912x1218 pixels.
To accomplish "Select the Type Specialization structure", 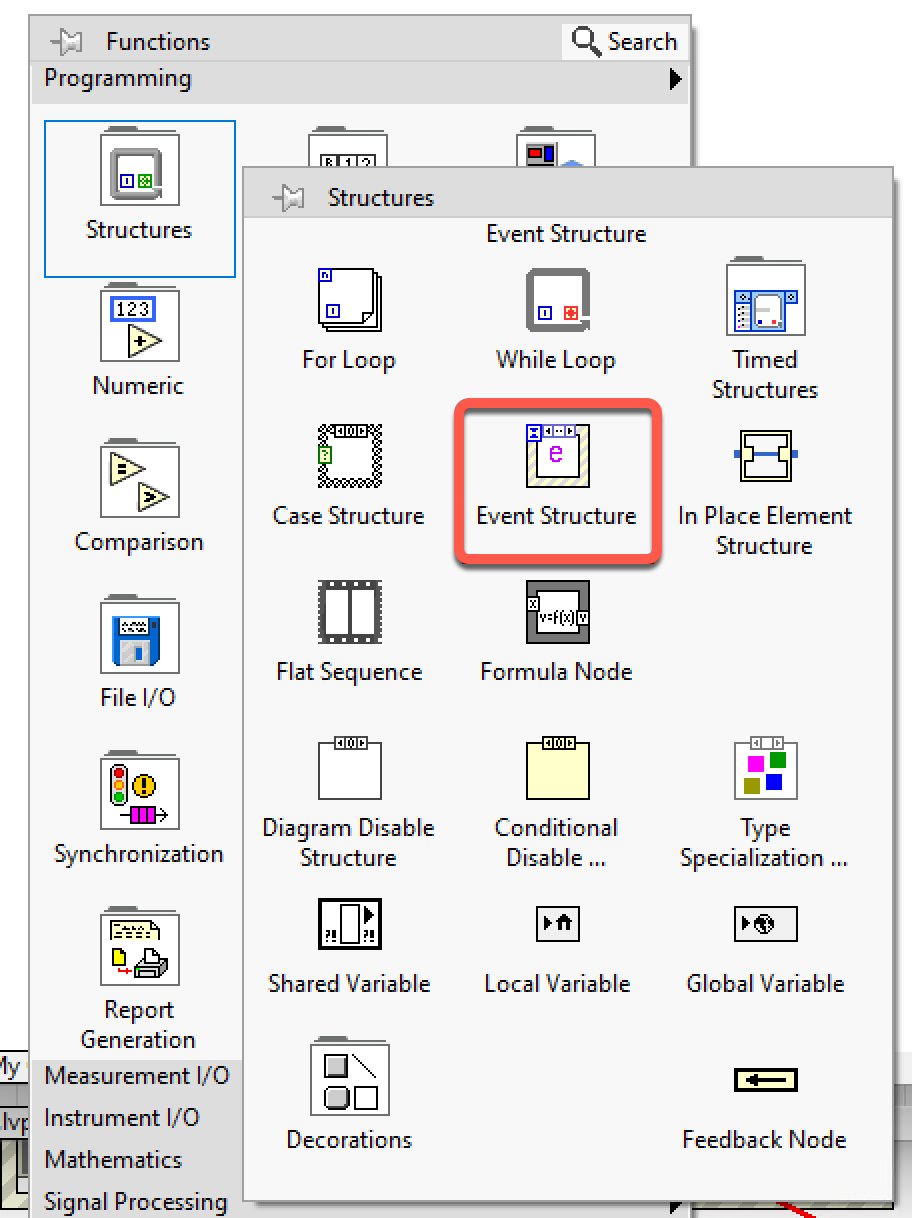I will tap(764, 767).
